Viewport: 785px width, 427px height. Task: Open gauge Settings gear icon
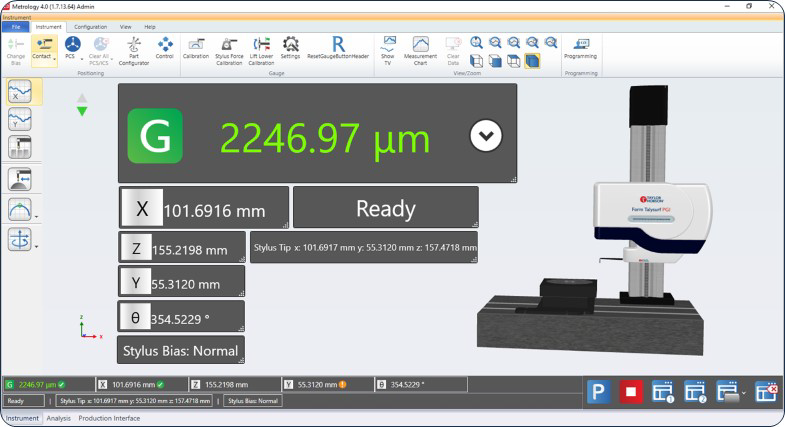[x=291, y=45]
